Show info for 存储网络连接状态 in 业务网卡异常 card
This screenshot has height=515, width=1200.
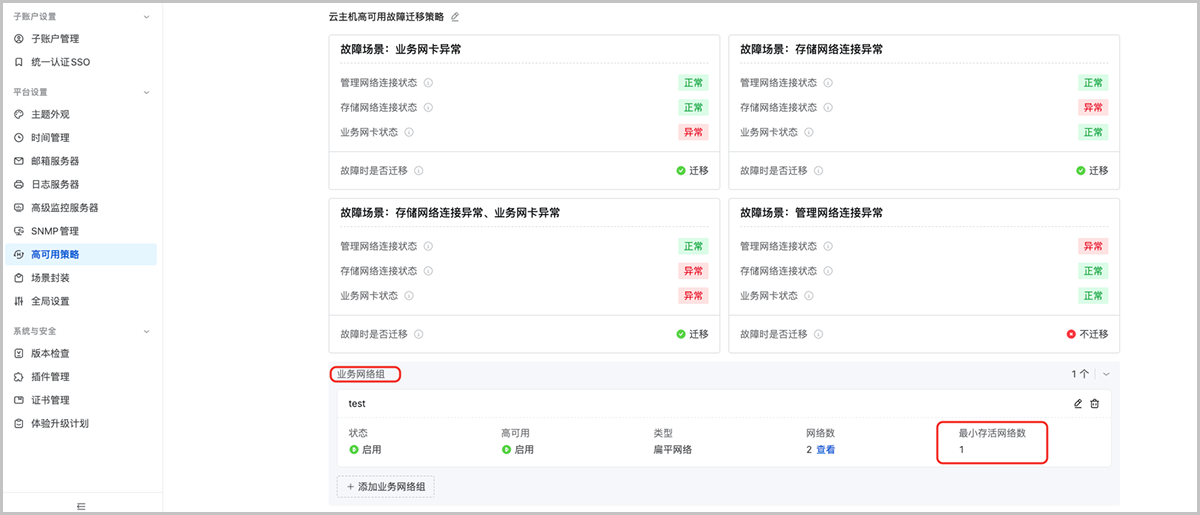[428, 108]
